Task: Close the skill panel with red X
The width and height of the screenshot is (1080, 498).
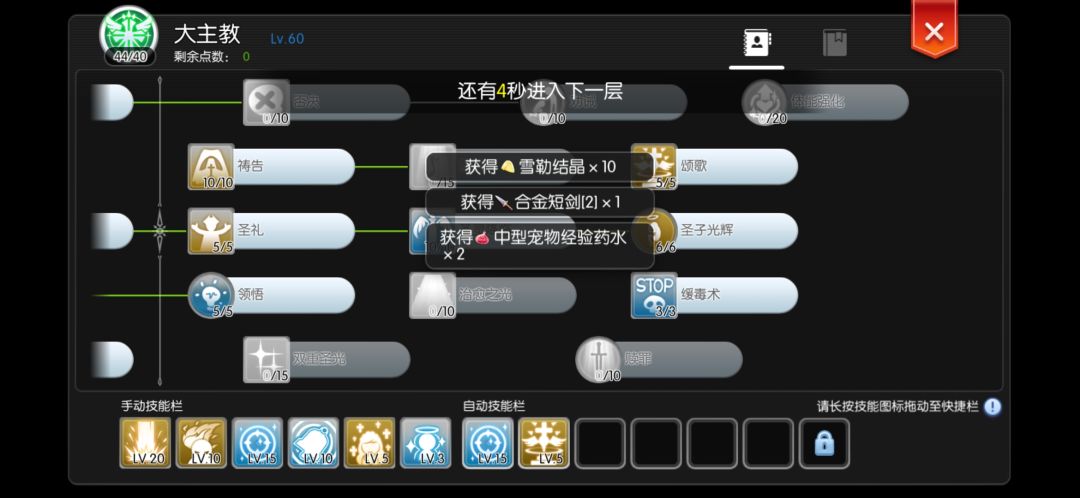Action: (x=934, y=31)
